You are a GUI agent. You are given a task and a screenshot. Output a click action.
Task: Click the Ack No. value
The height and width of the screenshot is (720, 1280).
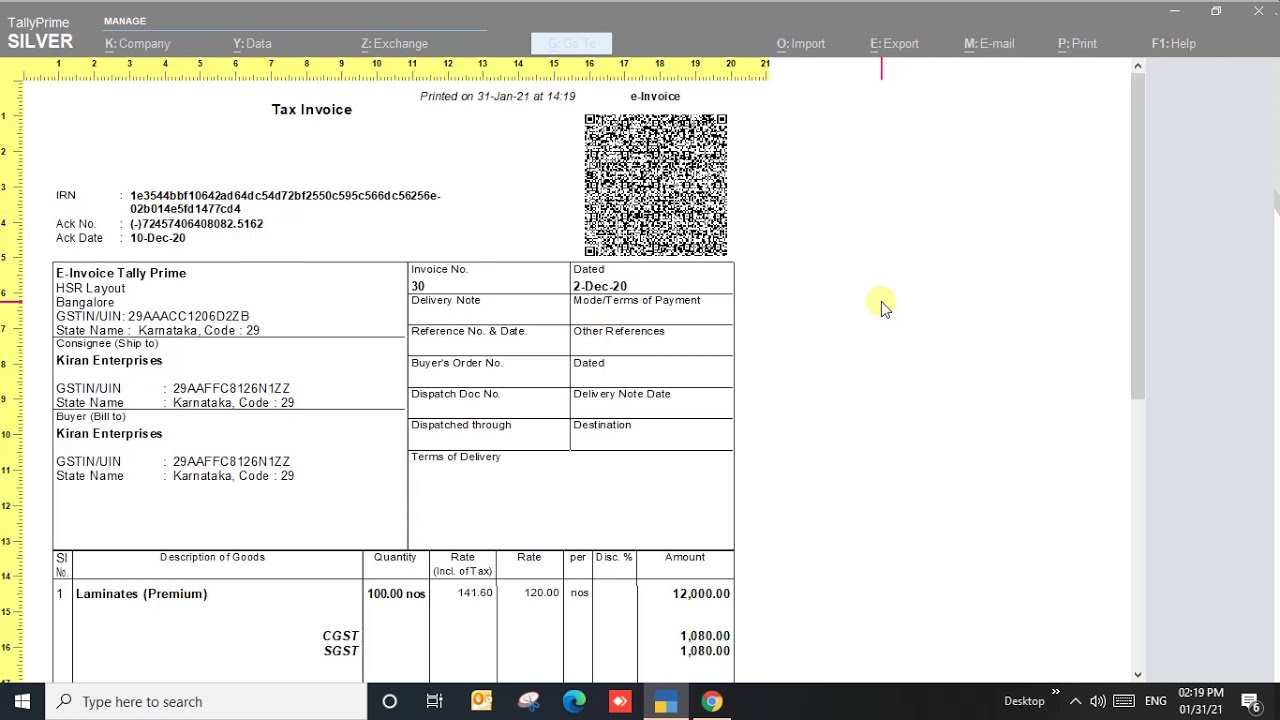tap(196, 224)
